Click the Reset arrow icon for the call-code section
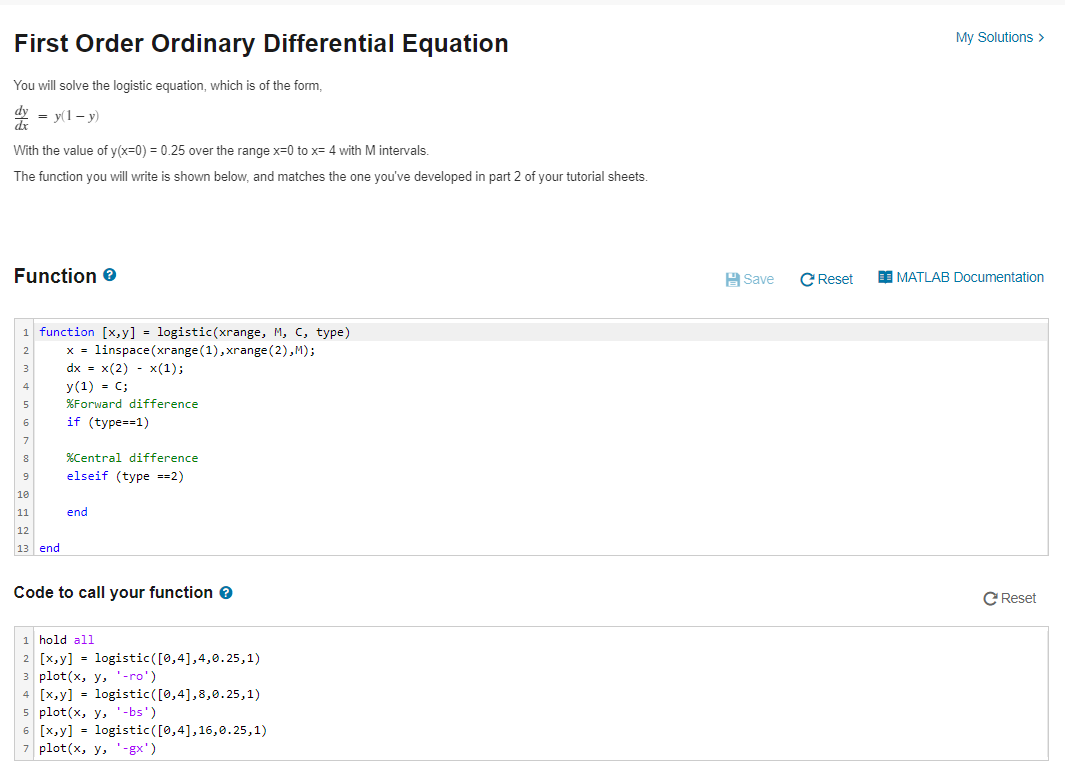The width and height of the screenshot is (1065, 774). click(991, 597)
